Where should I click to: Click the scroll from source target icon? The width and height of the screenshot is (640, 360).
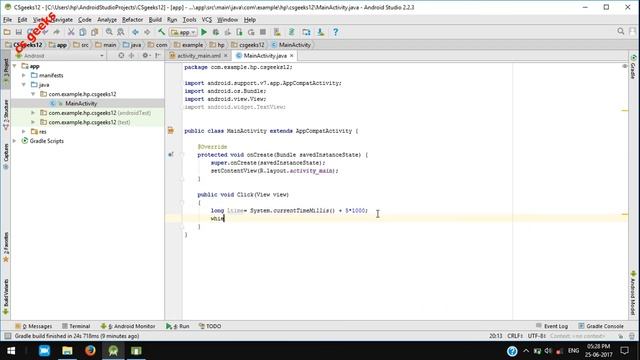point(121,56)
